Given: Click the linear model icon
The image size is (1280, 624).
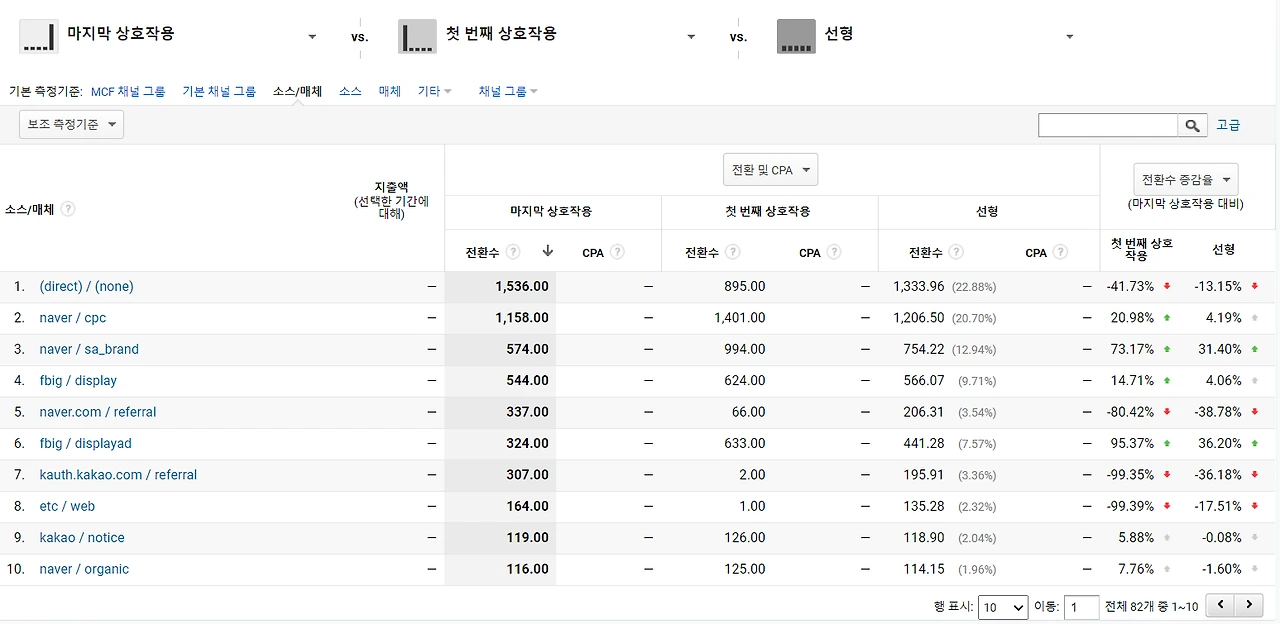Looking at the screenshot, I should click(x=796, y=36).
